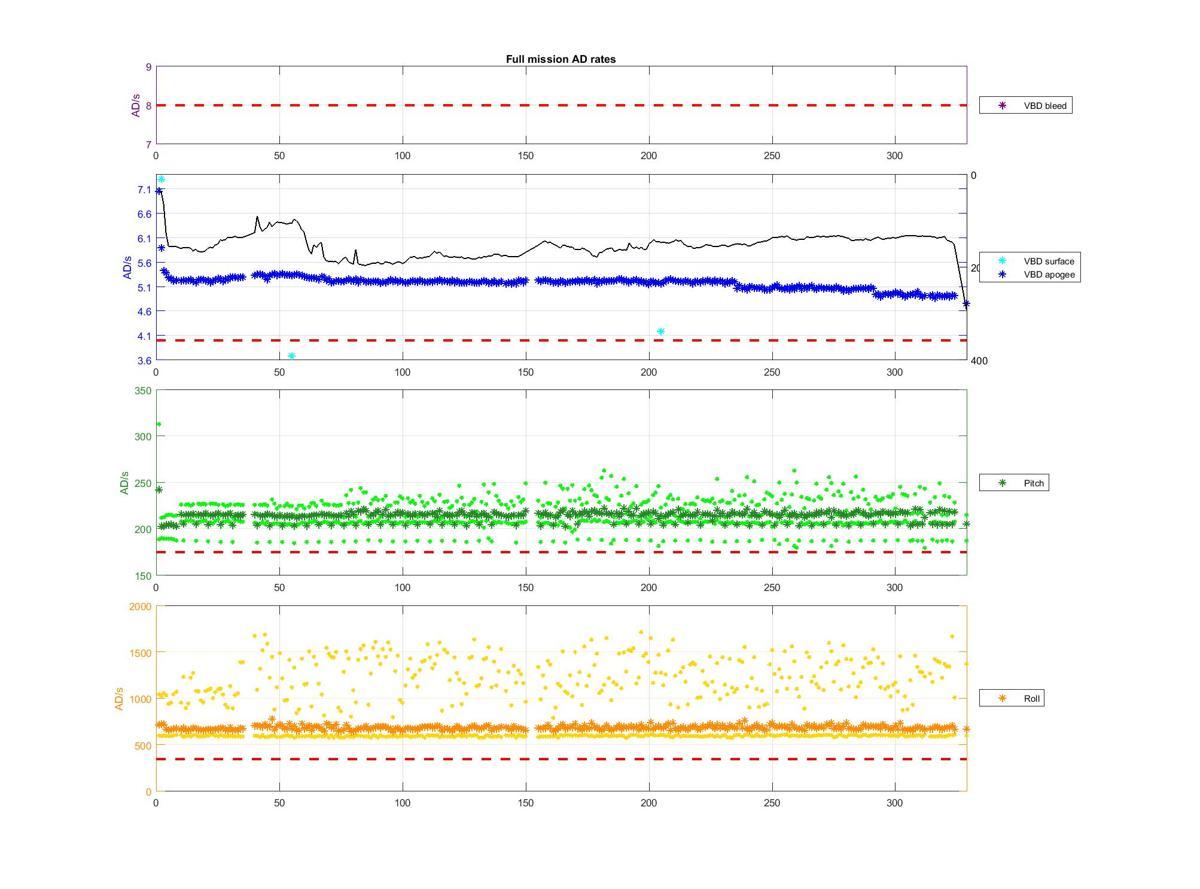Click the 7.1 tick on VBD axis
The height and width of the screenshot is (889, 1200).
(x=145, y=190)
